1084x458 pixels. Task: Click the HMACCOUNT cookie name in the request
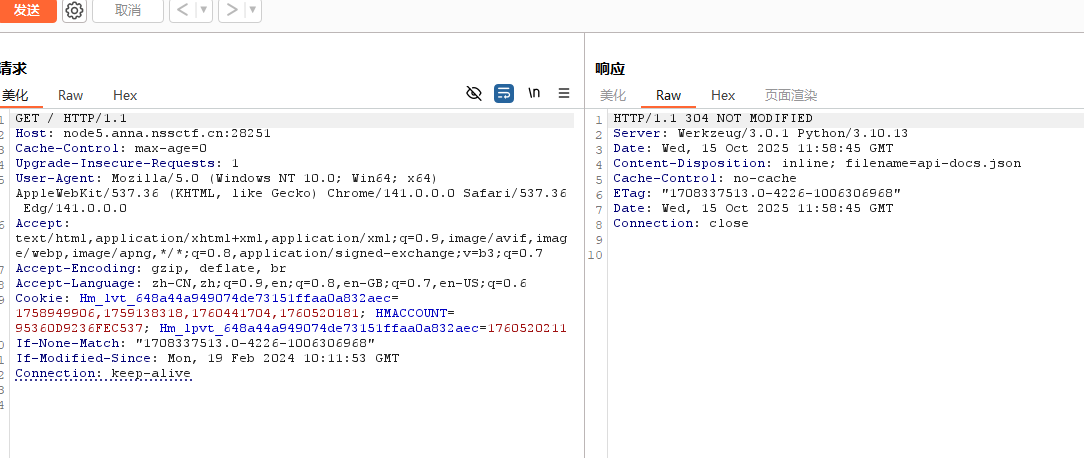411,313
